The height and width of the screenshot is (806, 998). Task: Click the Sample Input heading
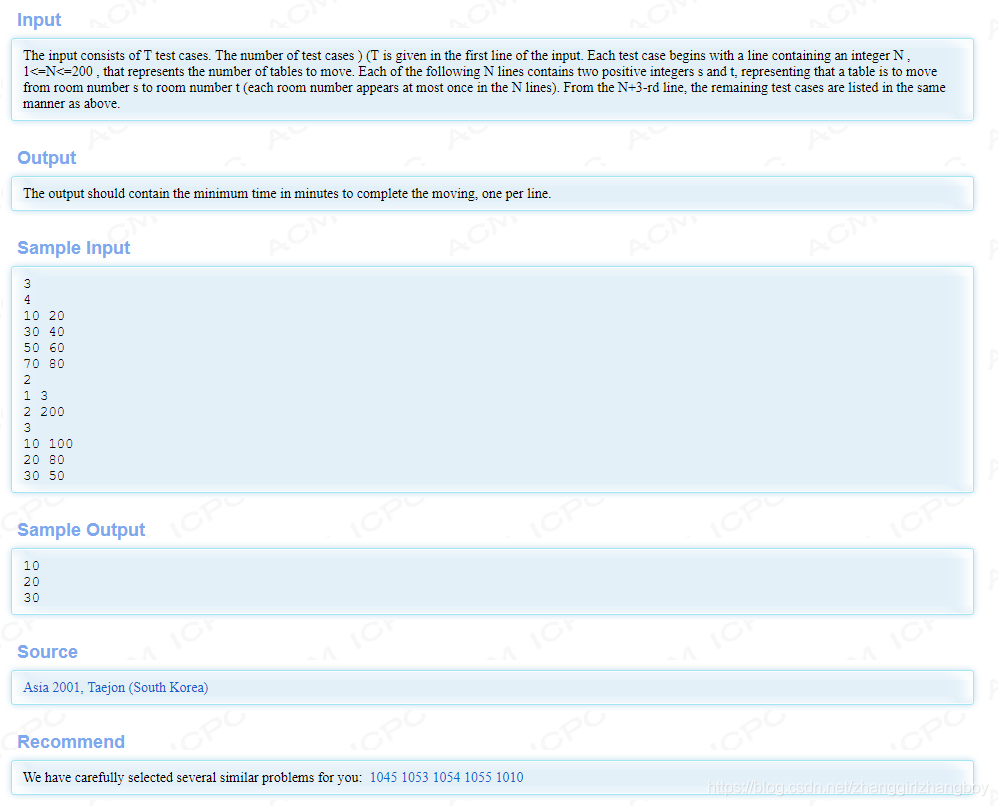(x=73, y=248)
